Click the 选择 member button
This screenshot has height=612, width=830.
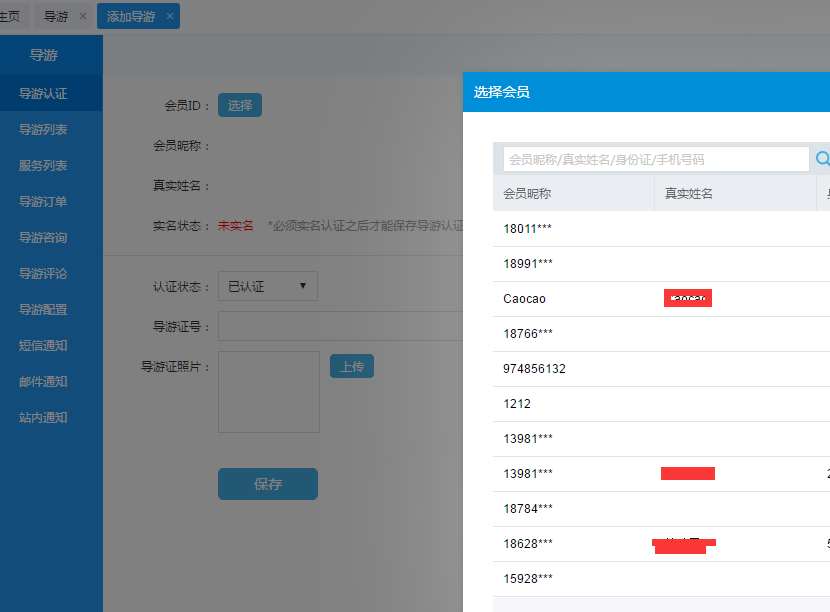240,105
